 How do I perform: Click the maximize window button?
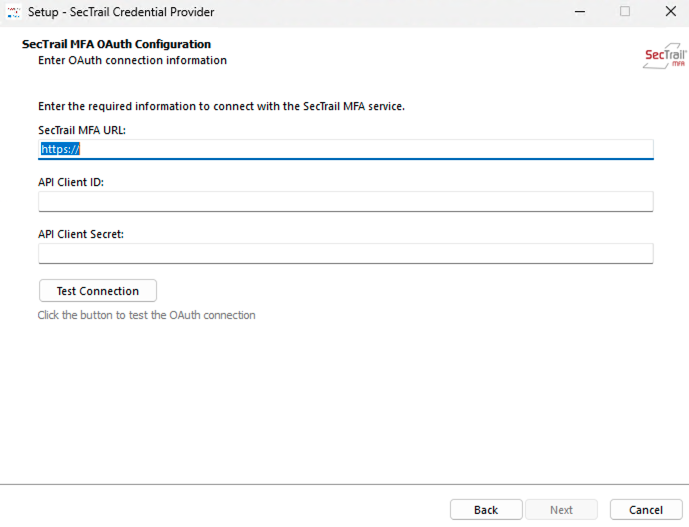(625, 12)
